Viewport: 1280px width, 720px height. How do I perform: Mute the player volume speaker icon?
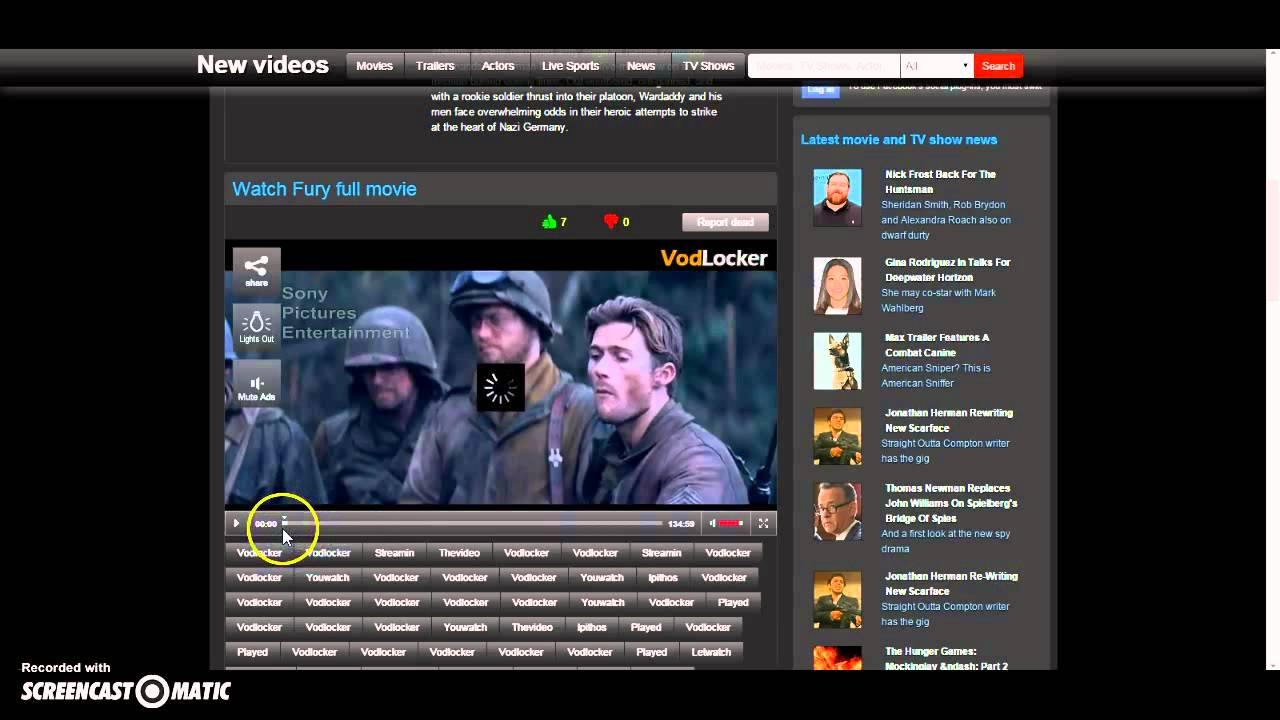pos(713,523)
